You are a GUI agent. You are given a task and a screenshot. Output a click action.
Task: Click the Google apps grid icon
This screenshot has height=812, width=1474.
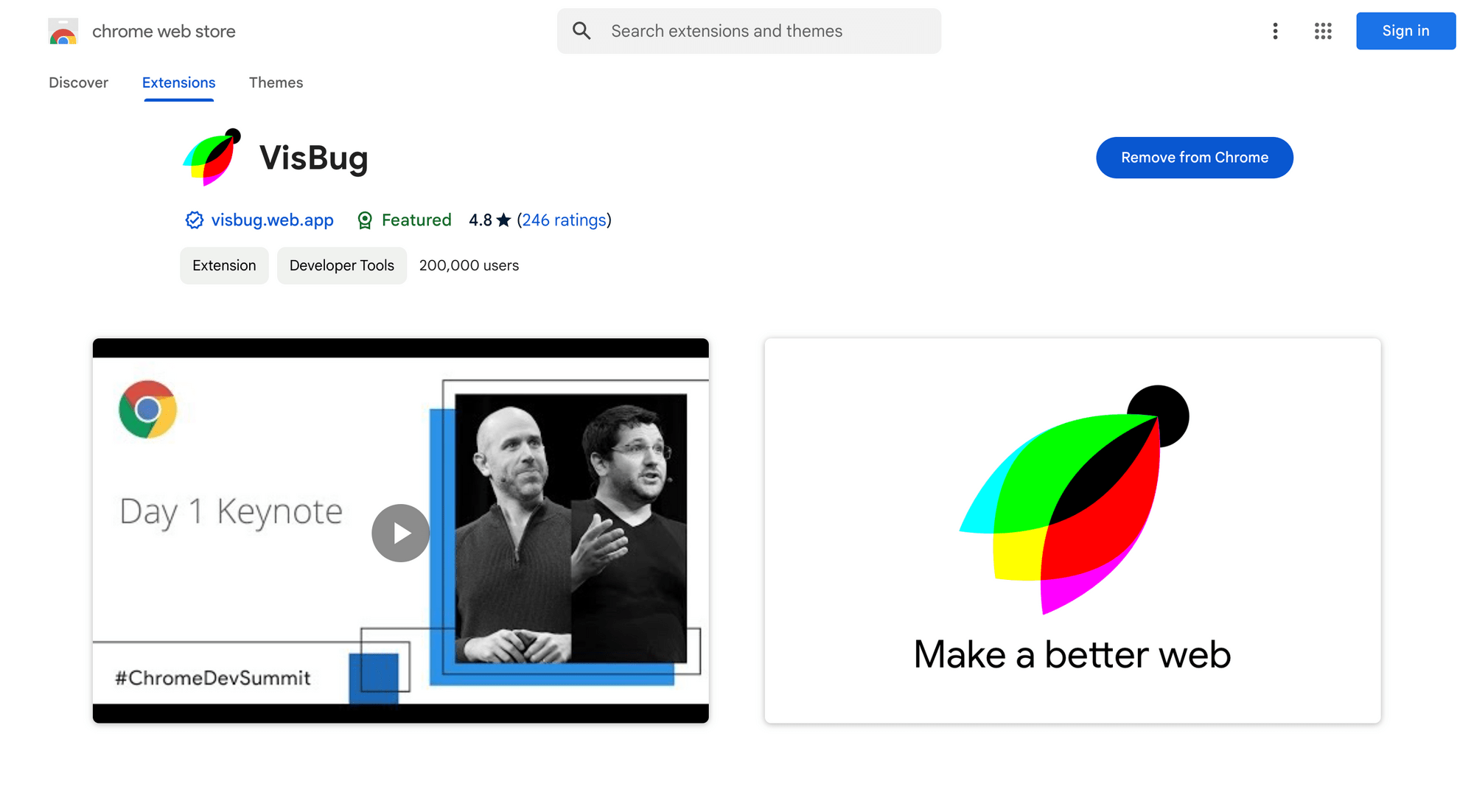1322,30
